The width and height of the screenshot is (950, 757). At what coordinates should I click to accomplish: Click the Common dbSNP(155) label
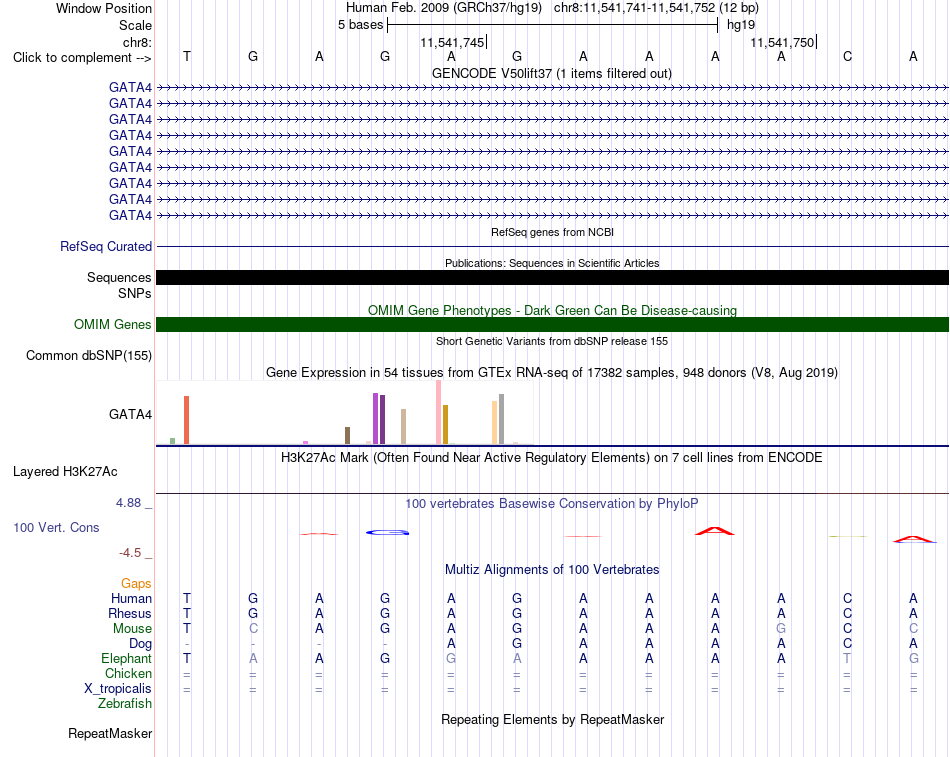(89, 356)
